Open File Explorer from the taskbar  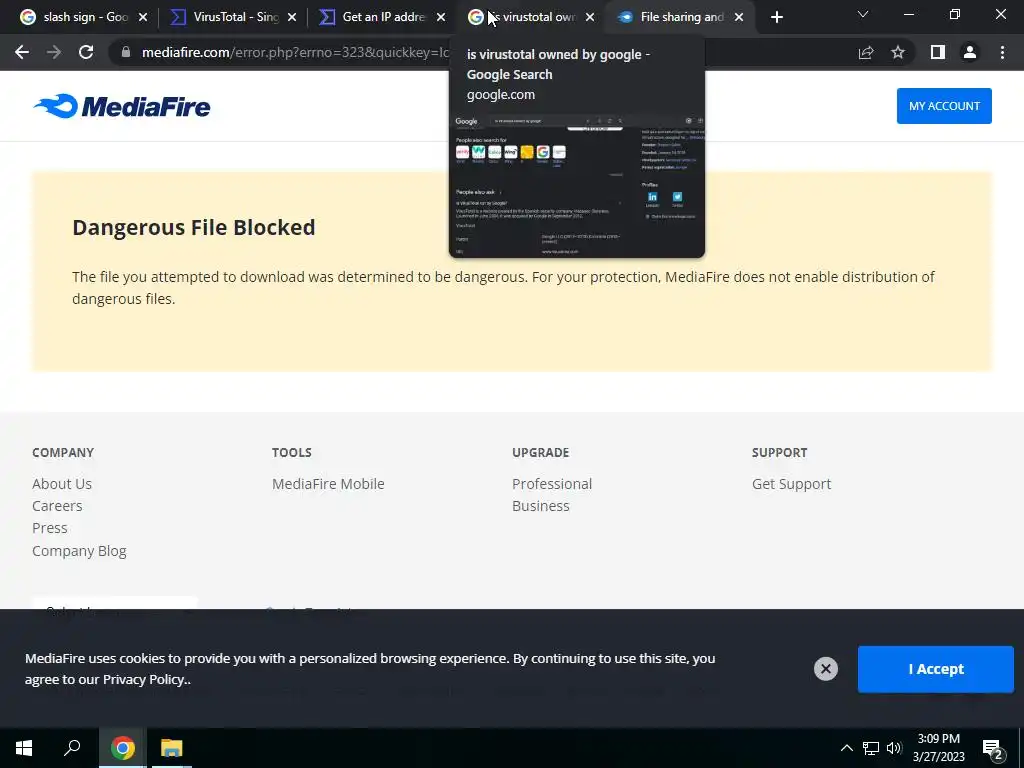click(x=172, y=748)
